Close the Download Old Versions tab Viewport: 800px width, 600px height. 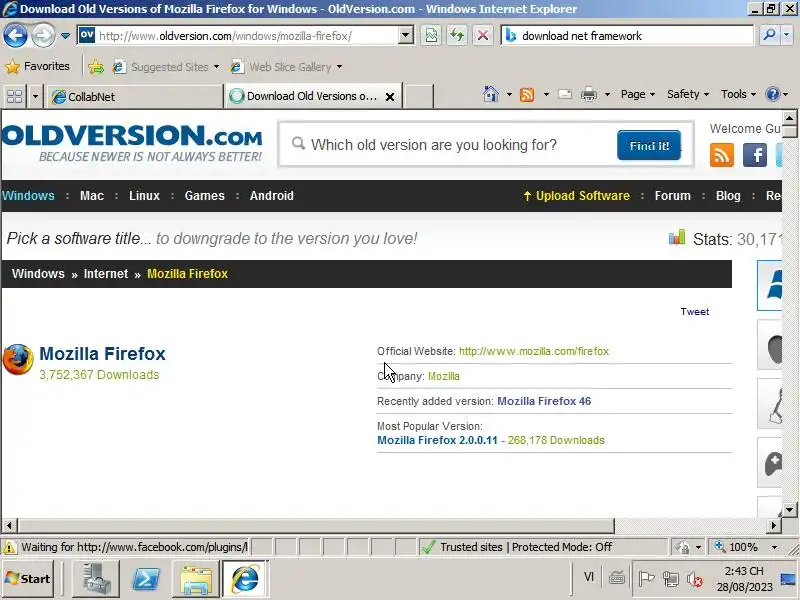390,96
